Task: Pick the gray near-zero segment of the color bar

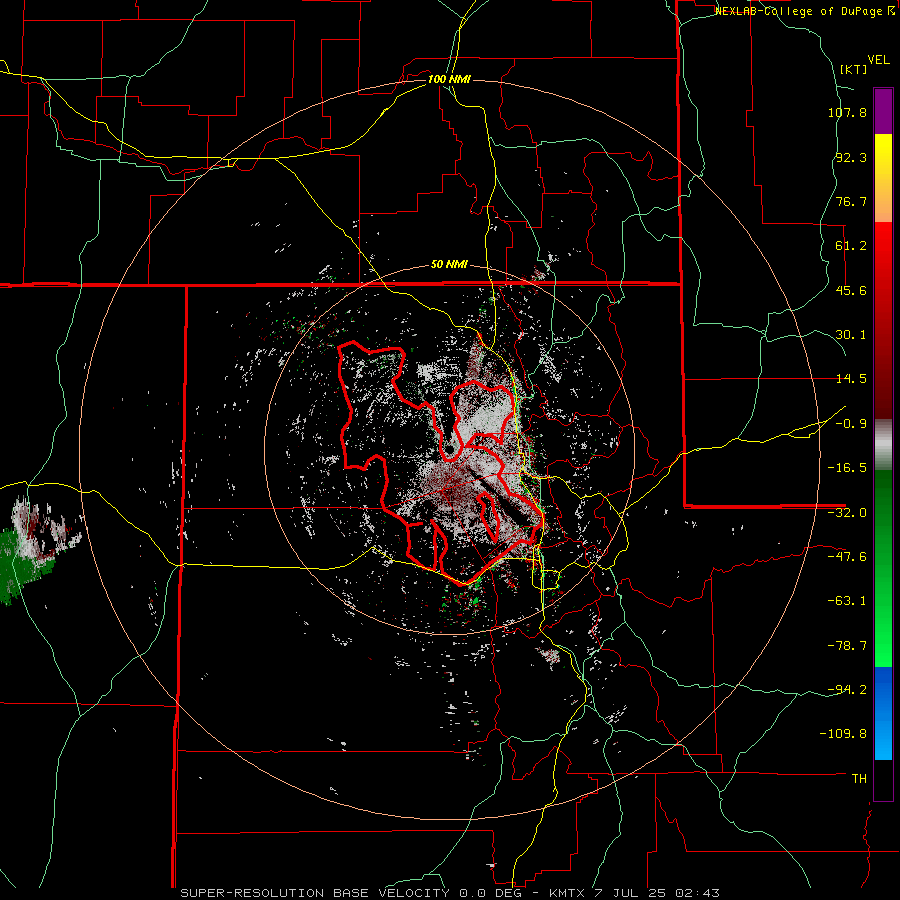Action: point(883,444)
